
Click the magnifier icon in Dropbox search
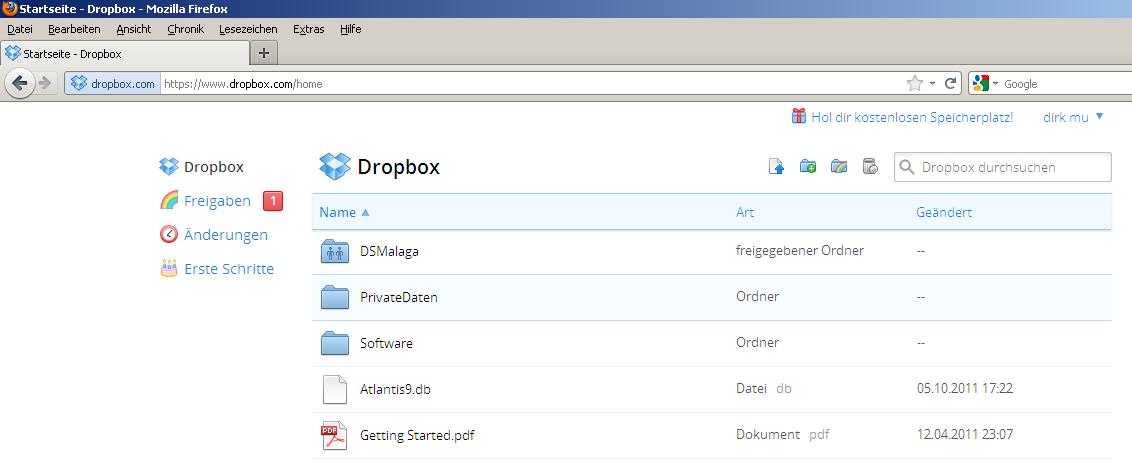coord(908,168)
